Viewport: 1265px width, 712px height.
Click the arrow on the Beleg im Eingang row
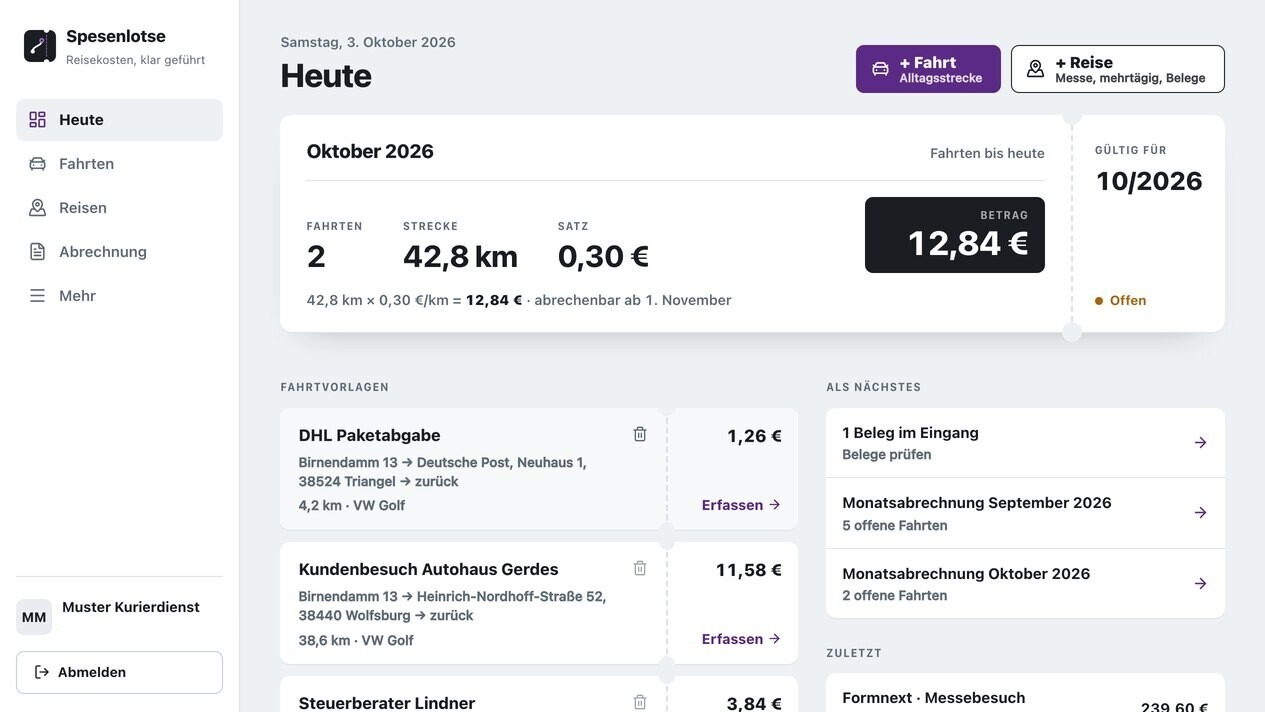1200,442
